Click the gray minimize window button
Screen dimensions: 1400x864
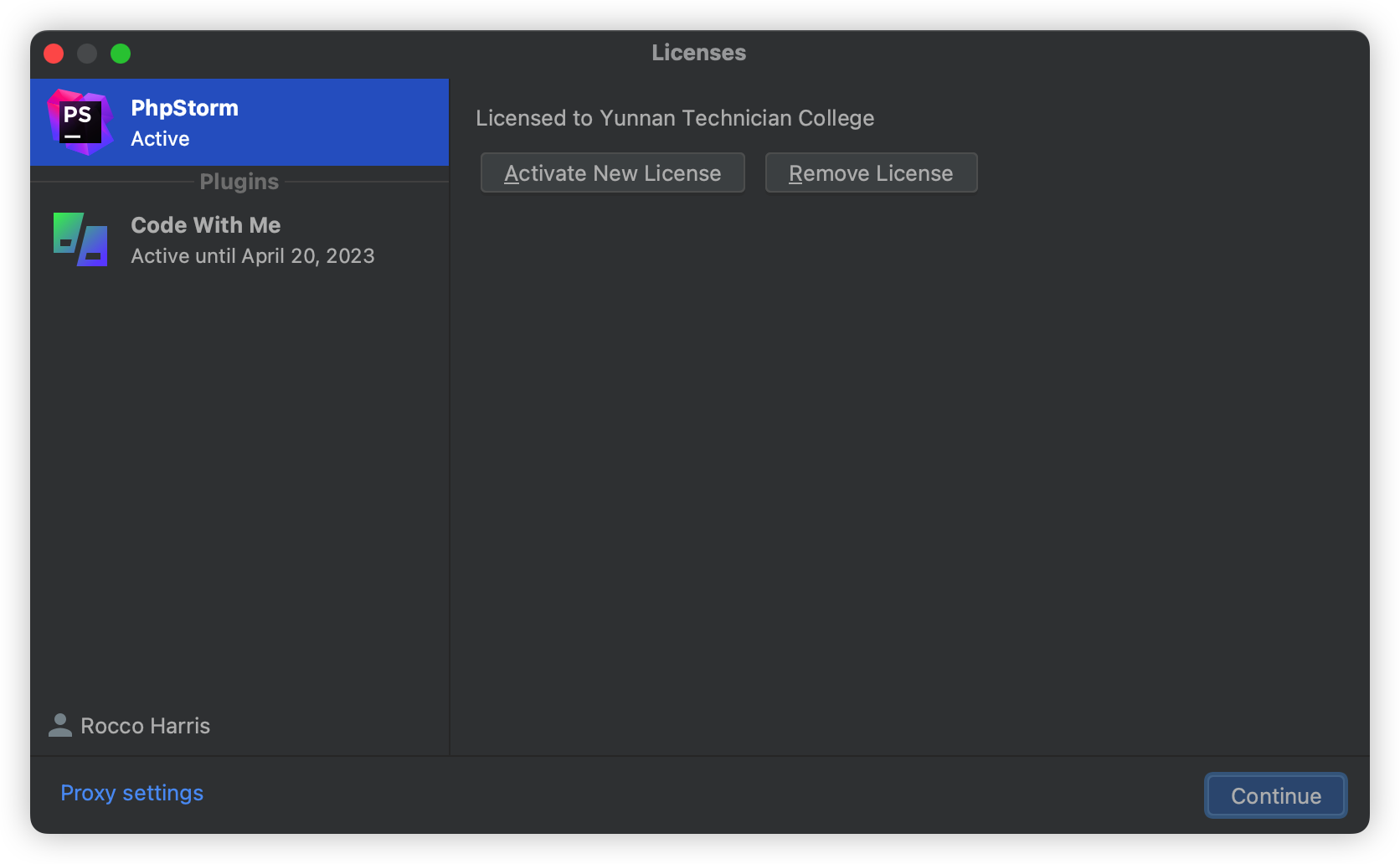[87, 54]
